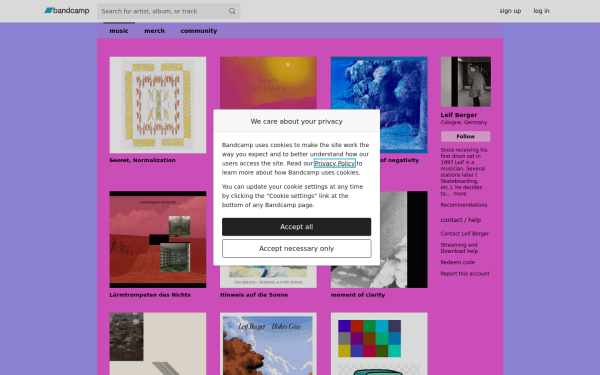
Task: Click Contact Leif Berger
Action: tap(465, 233)
